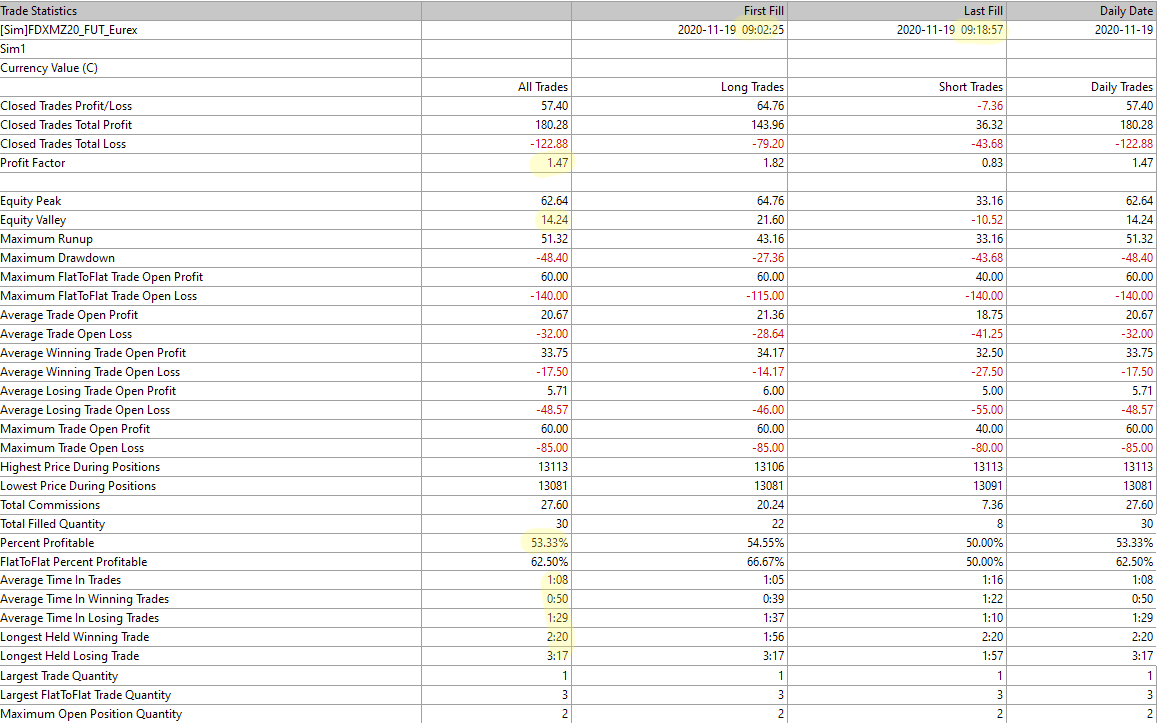Select the FlatToFlat Percent Profitable label
1157x723 pixels.
(x=74, y=562)
